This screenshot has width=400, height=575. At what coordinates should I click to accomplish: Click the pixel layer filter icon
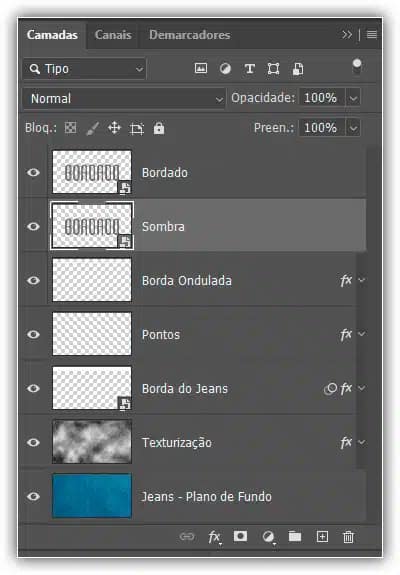point(201,68)
